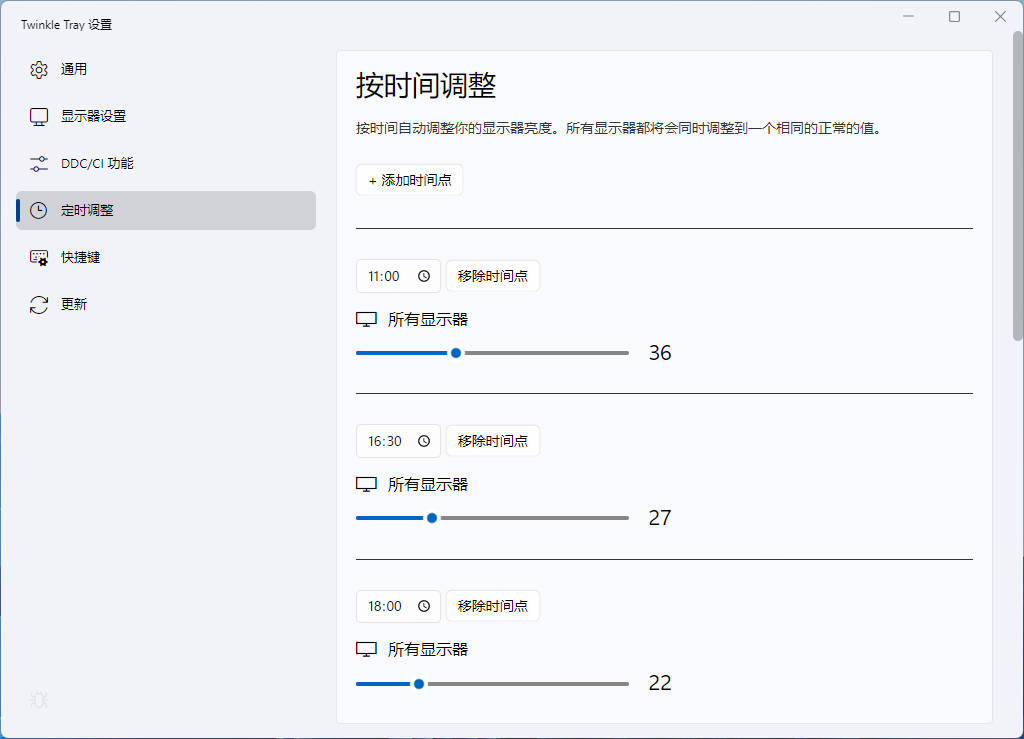Click the clock icon for 定时调整

coord(39,211)
